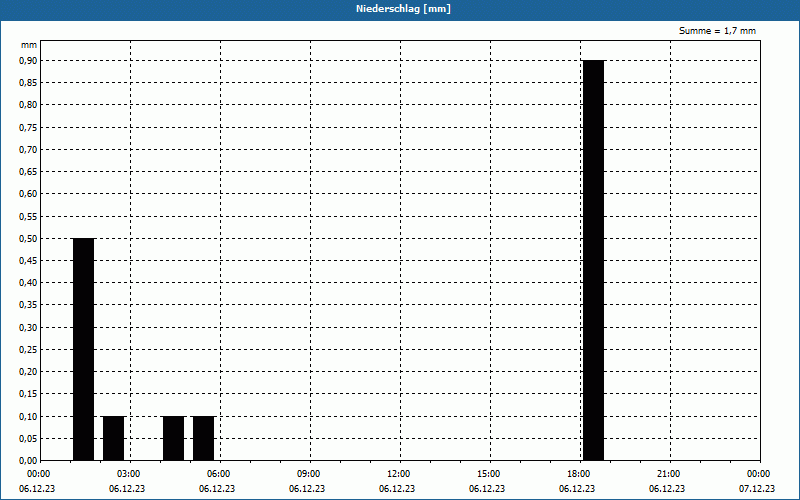Click the 18:00 time axis label

click(579, 474)
